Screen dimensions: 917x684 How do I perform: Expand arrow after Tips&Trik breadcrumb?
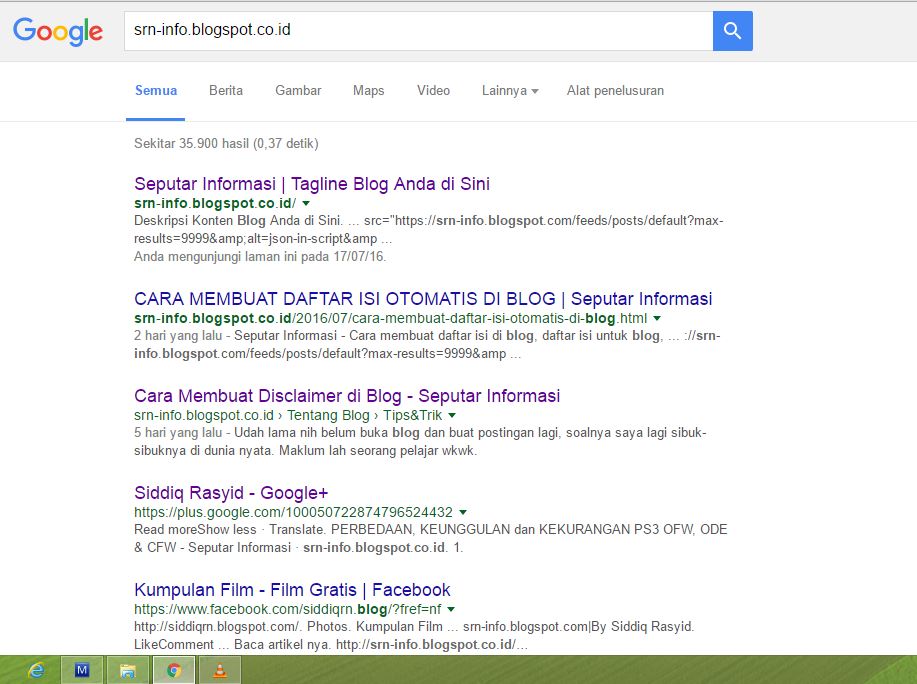451,415
